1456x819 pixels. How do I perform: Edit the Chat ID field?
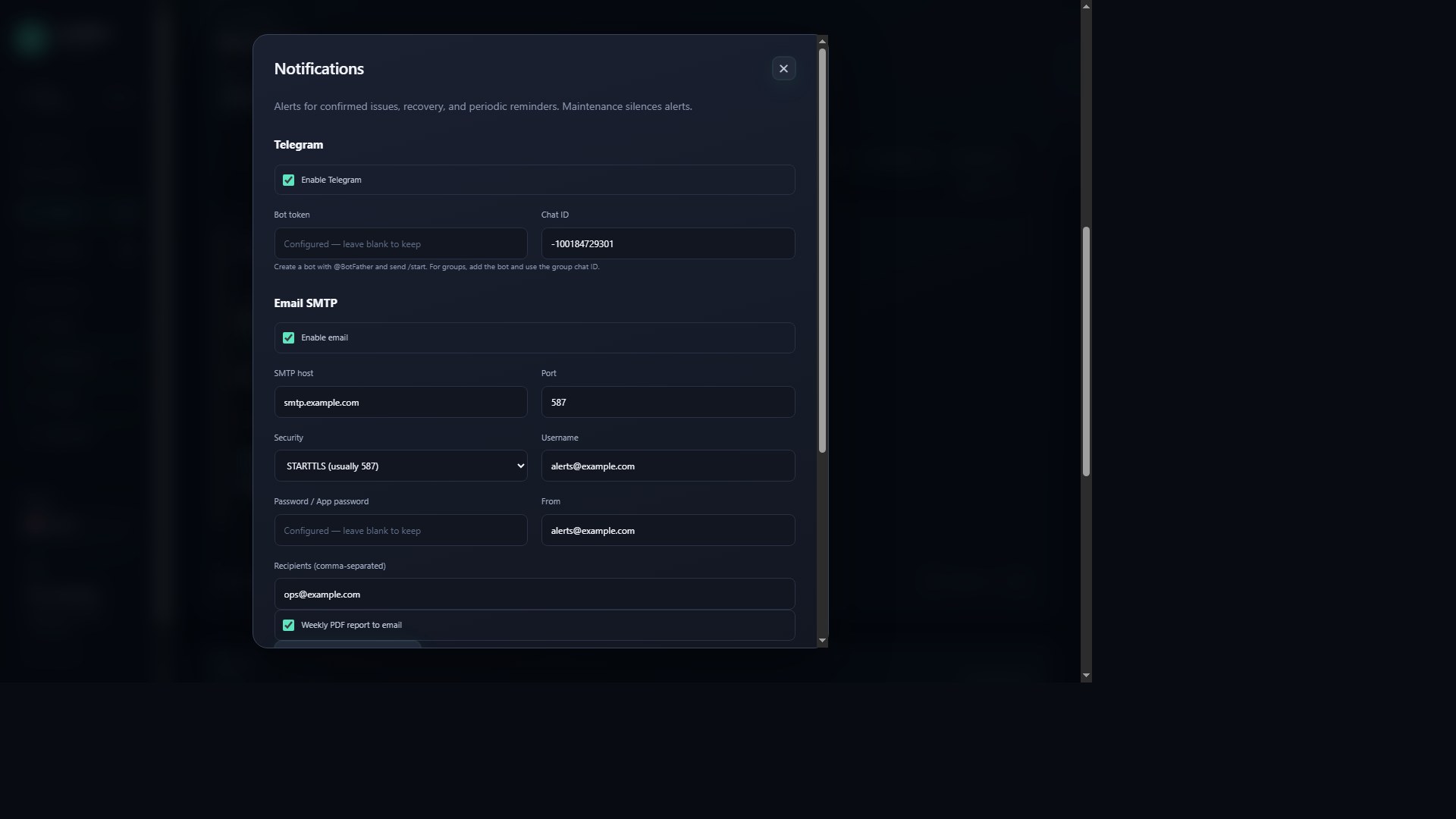(x=668, y=243)
